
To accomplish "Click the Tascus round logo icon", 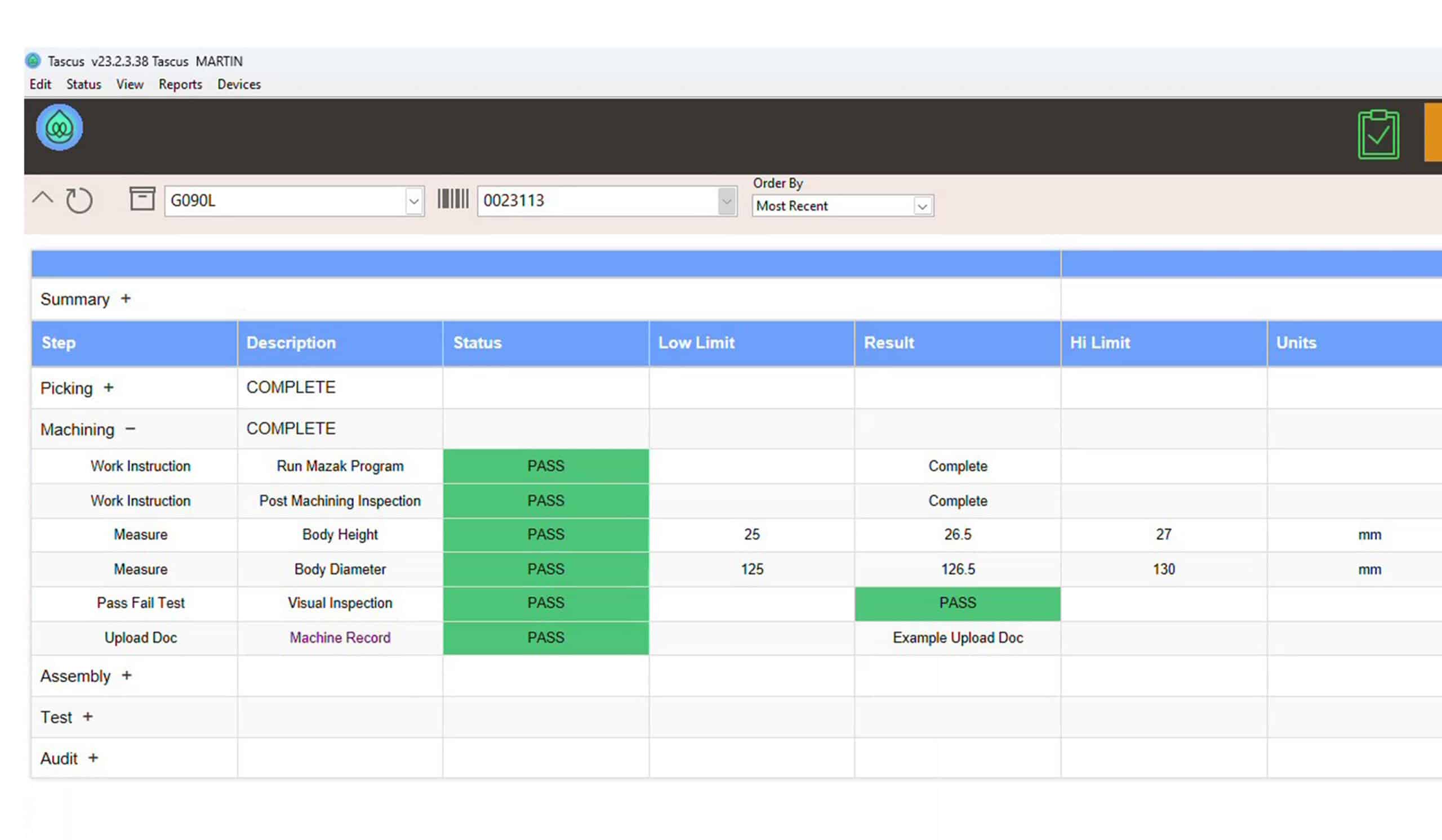I will click(60, 127).
